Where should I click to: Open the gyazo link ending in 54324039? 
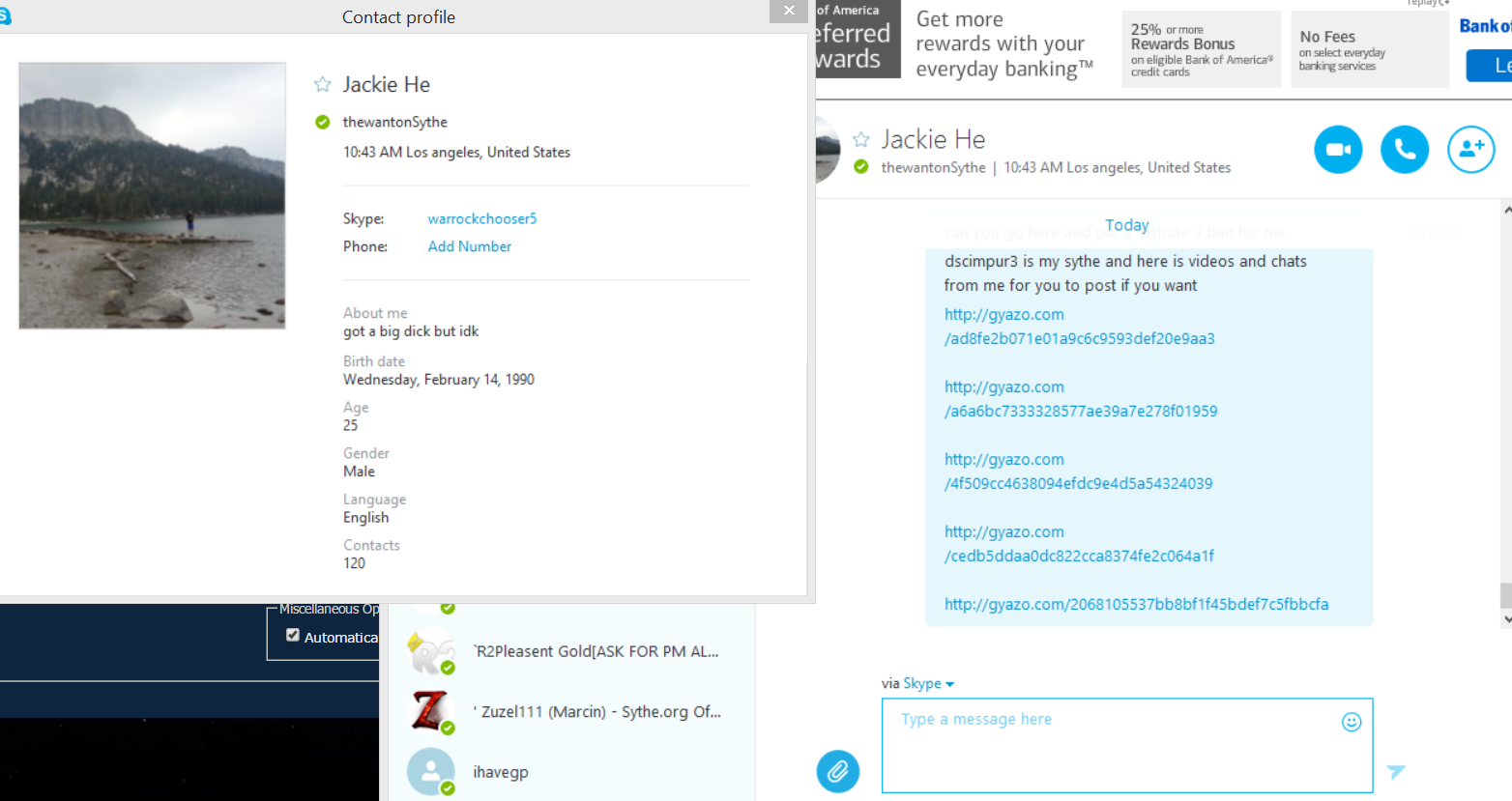(x=1079, y=472)
